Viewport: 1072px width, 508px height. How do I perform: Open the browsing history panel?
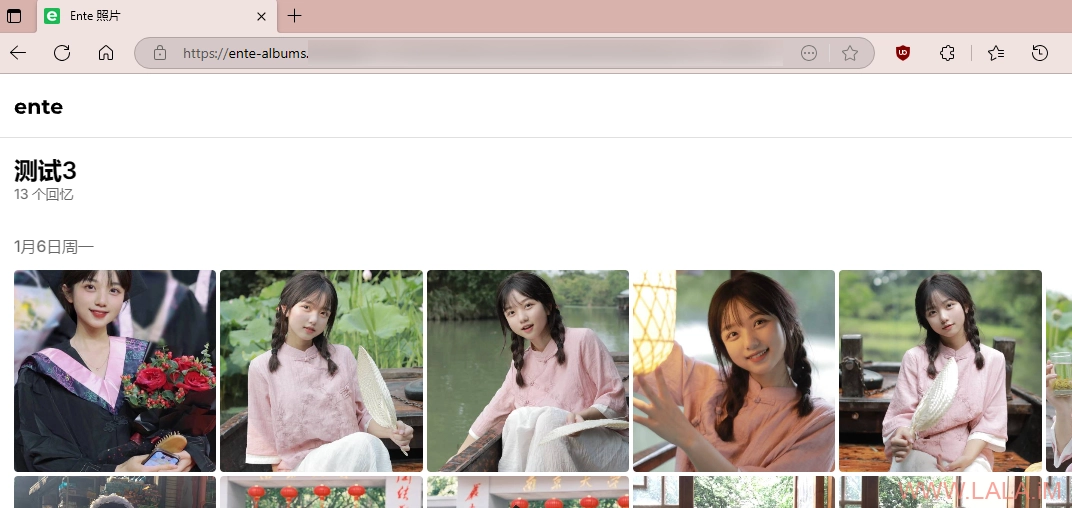point(1040,53)
